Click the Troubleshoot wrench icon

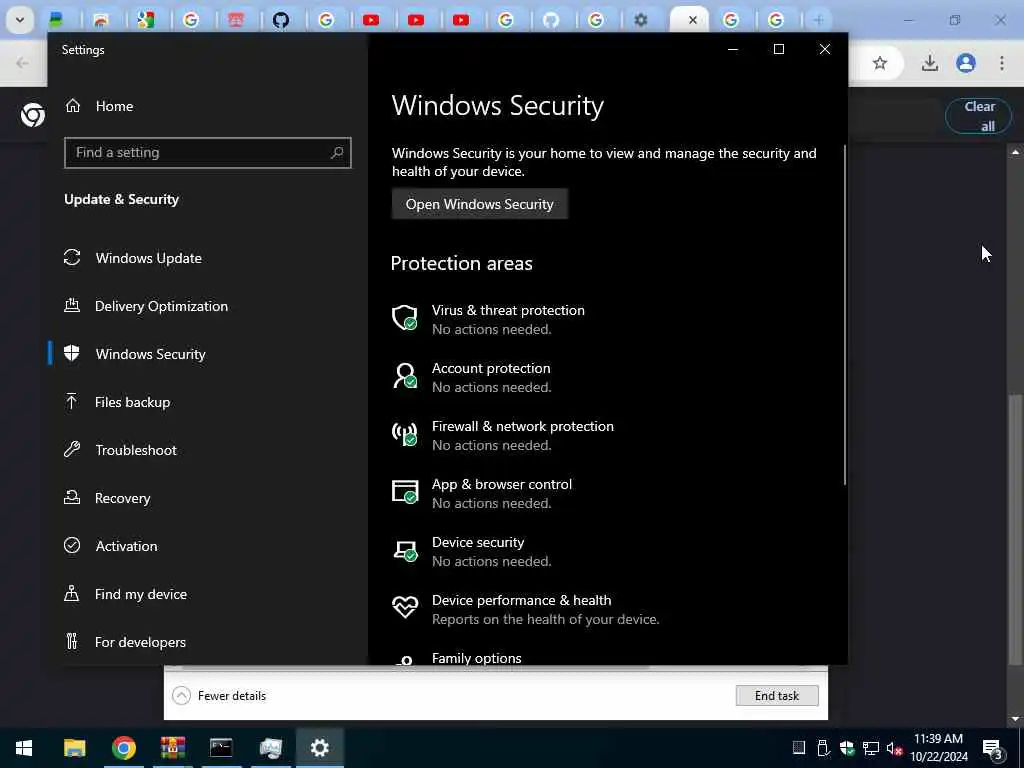(72, 449)
